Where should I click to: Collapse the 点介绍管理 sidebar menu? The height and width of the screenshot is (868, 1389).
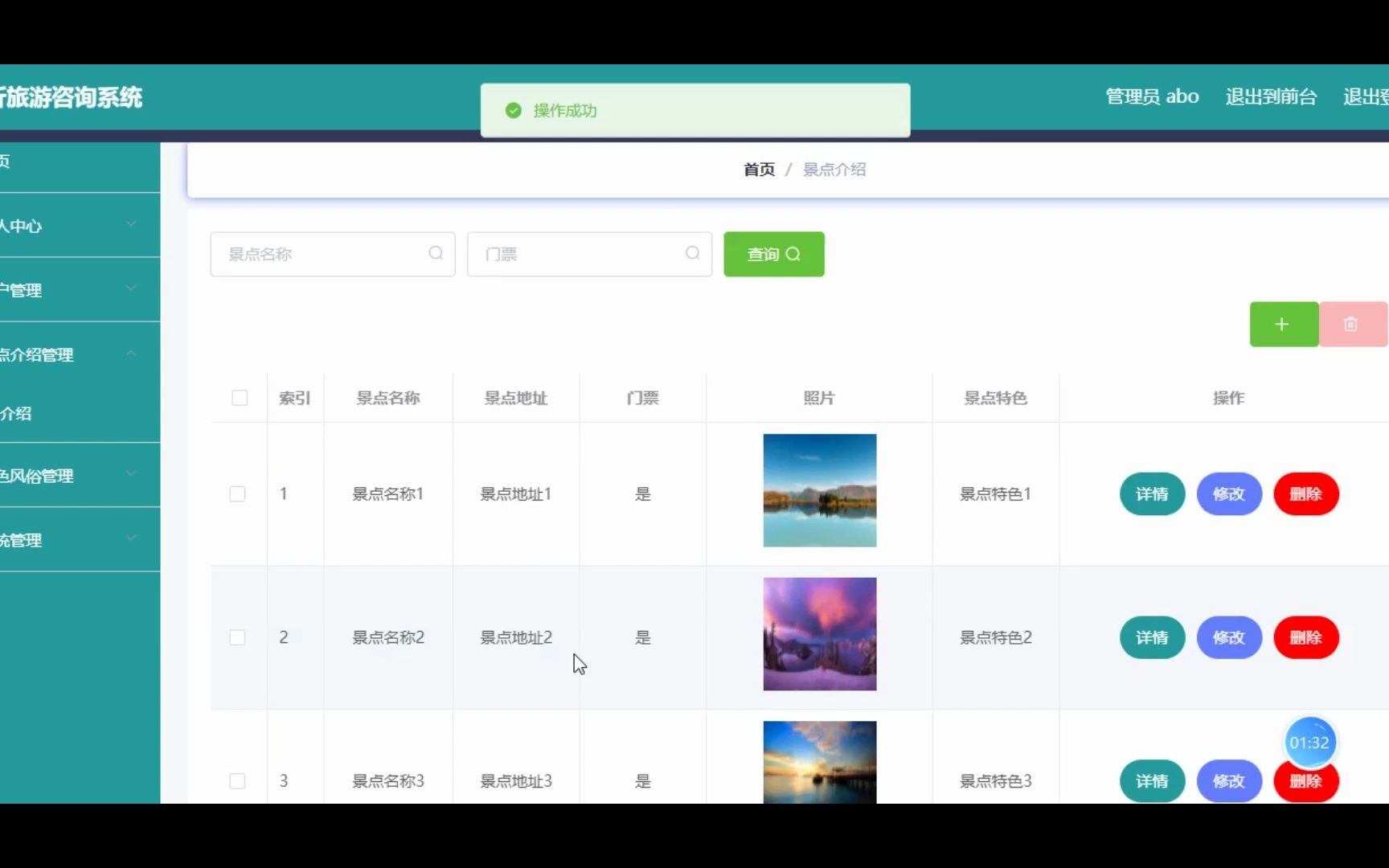click(x=80, y=354)
